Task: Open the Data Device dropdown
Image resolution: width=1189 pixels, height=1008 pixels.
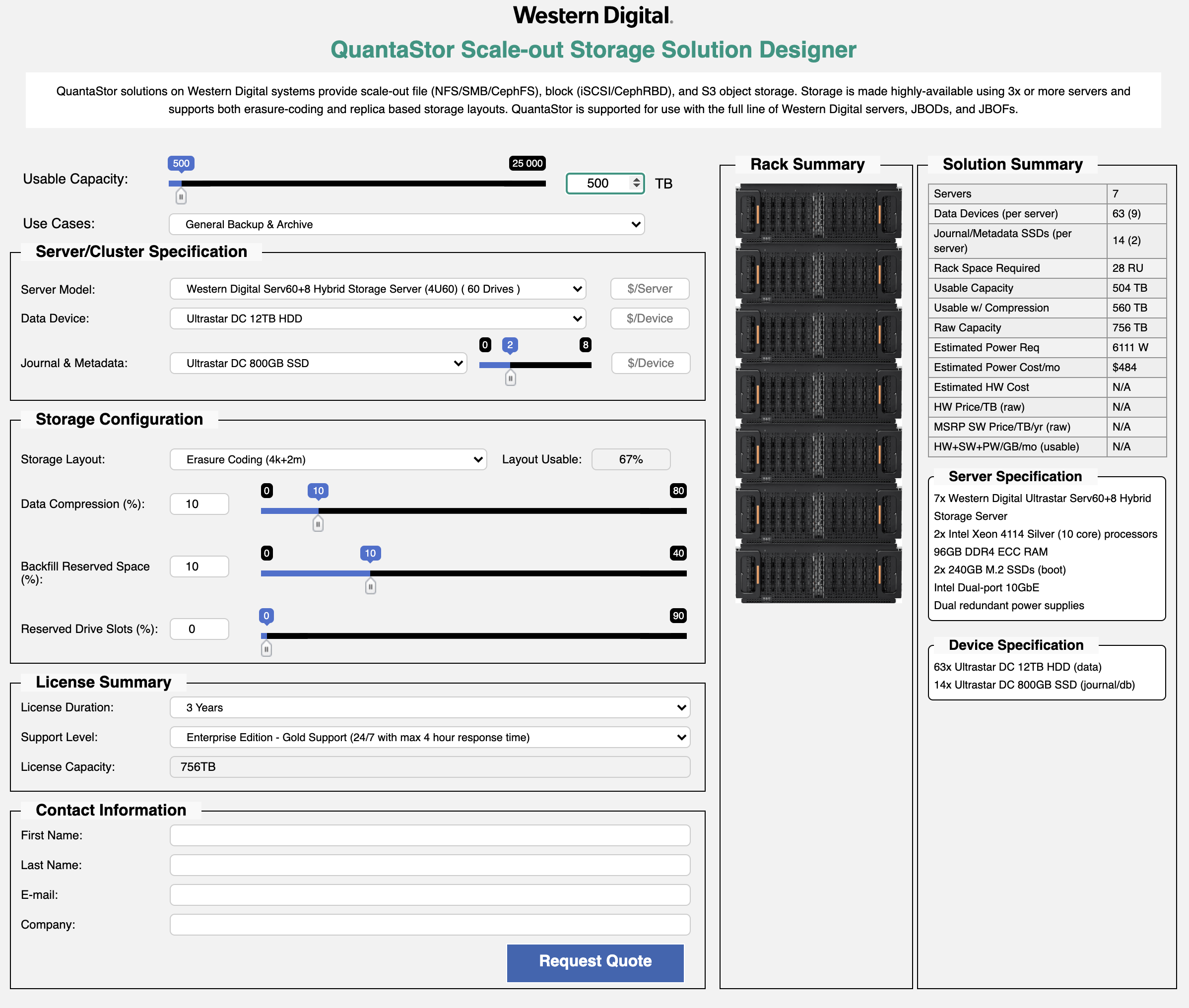Action: [x=377, y=318]
